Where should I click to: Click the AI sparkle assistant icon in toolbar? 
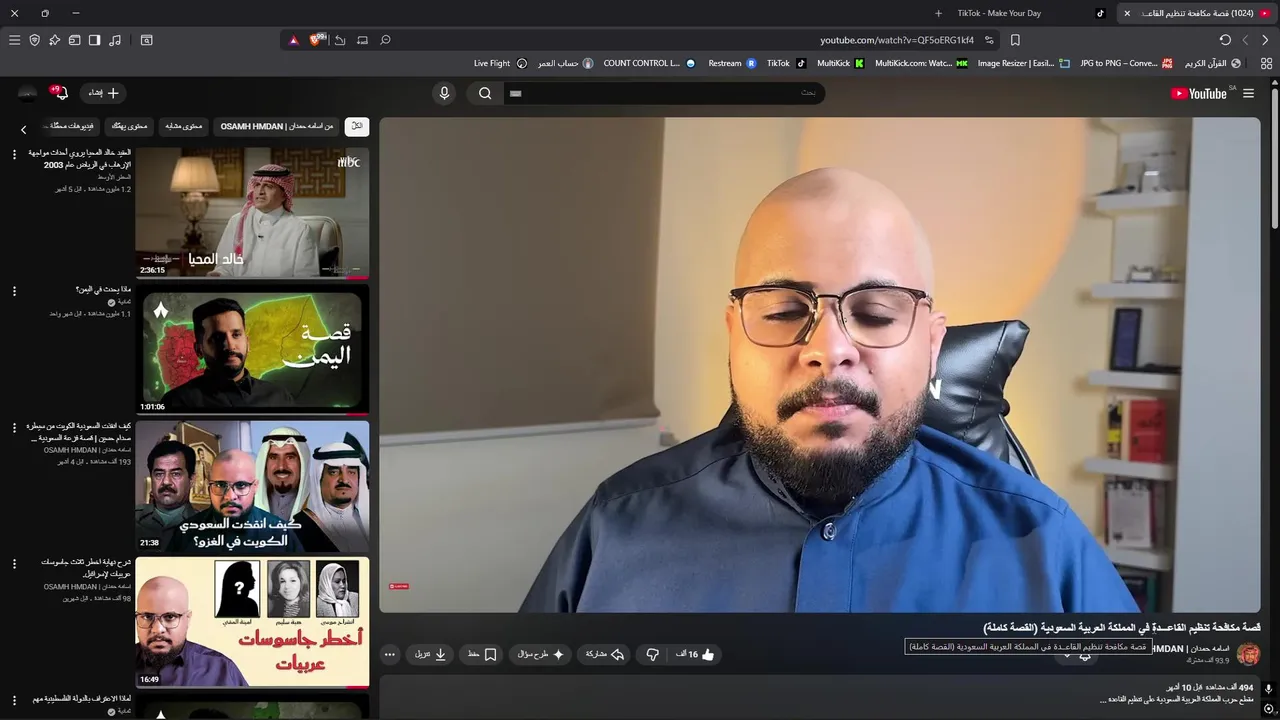(x=54, y=40)
